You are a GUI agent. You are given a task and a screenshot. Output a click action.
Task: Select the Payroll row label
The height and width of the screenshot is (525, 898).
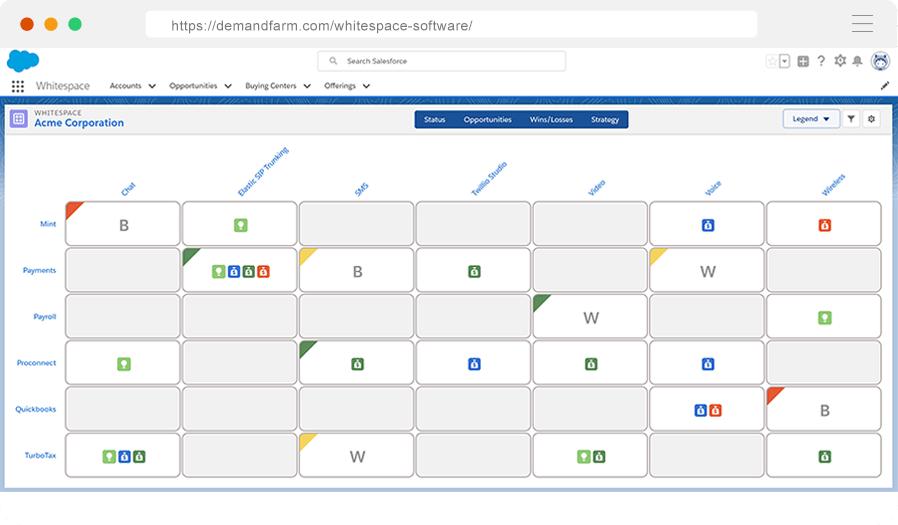click(45, 317)
